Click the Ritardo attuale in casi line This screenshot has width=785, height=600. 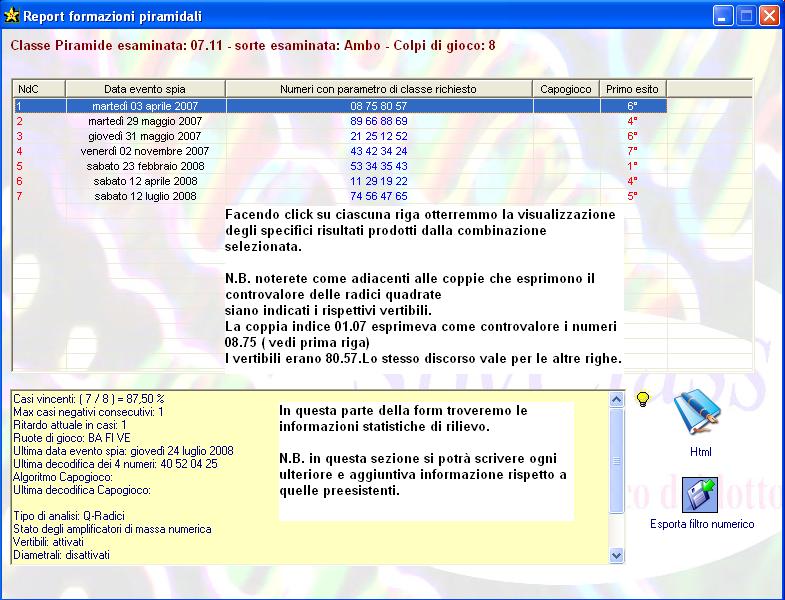pos(70,425)
